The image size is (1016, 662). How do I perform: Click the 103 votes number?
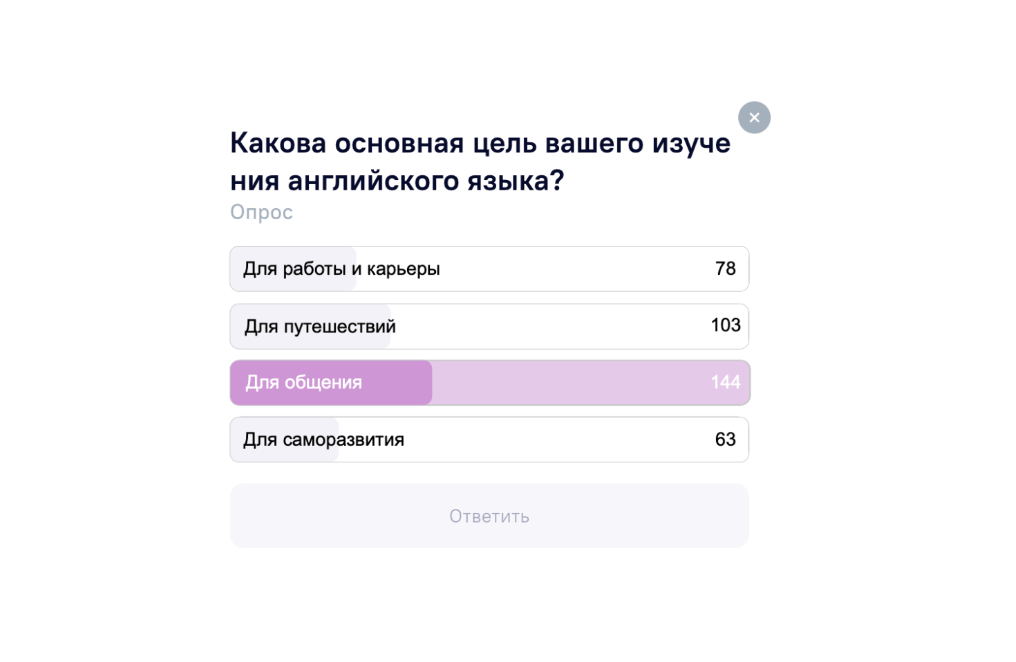(x=725, y=325)
